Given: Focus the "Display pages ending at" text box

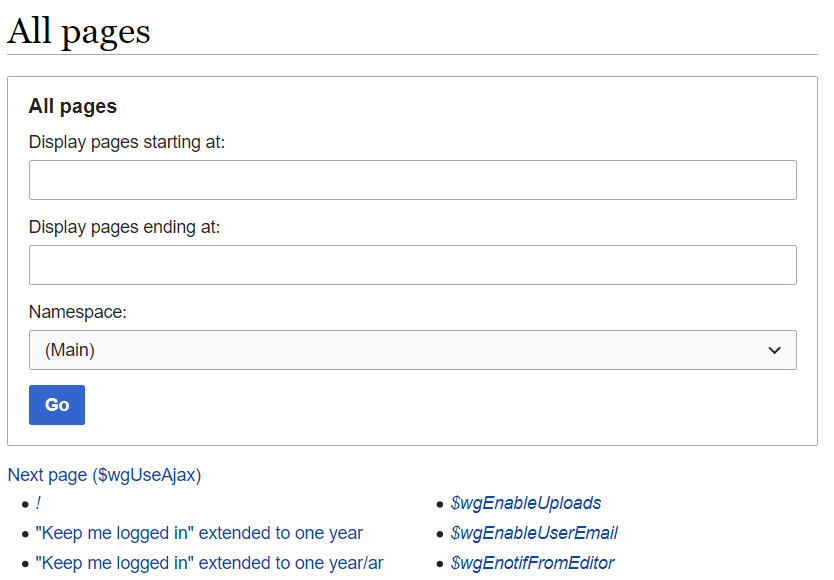Looking at the screenshot, I should tap(412, 265).
